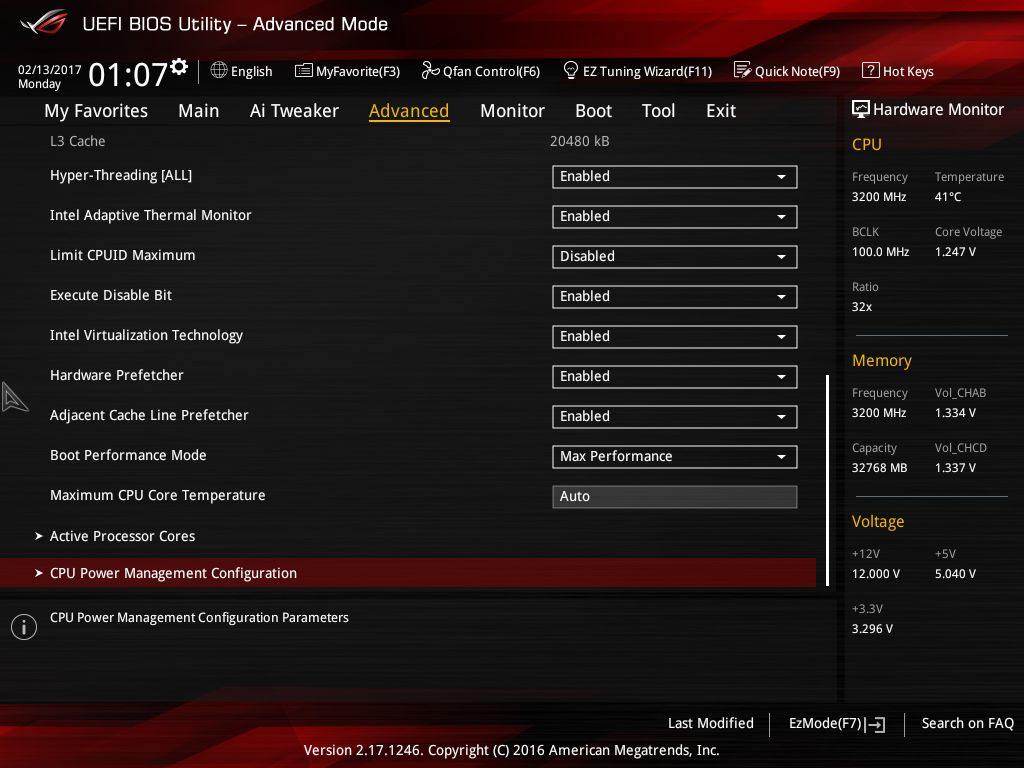Viewport: 1024px width, 768px height.
Task: Click the L3 Cache label
Action: [78, 141]
